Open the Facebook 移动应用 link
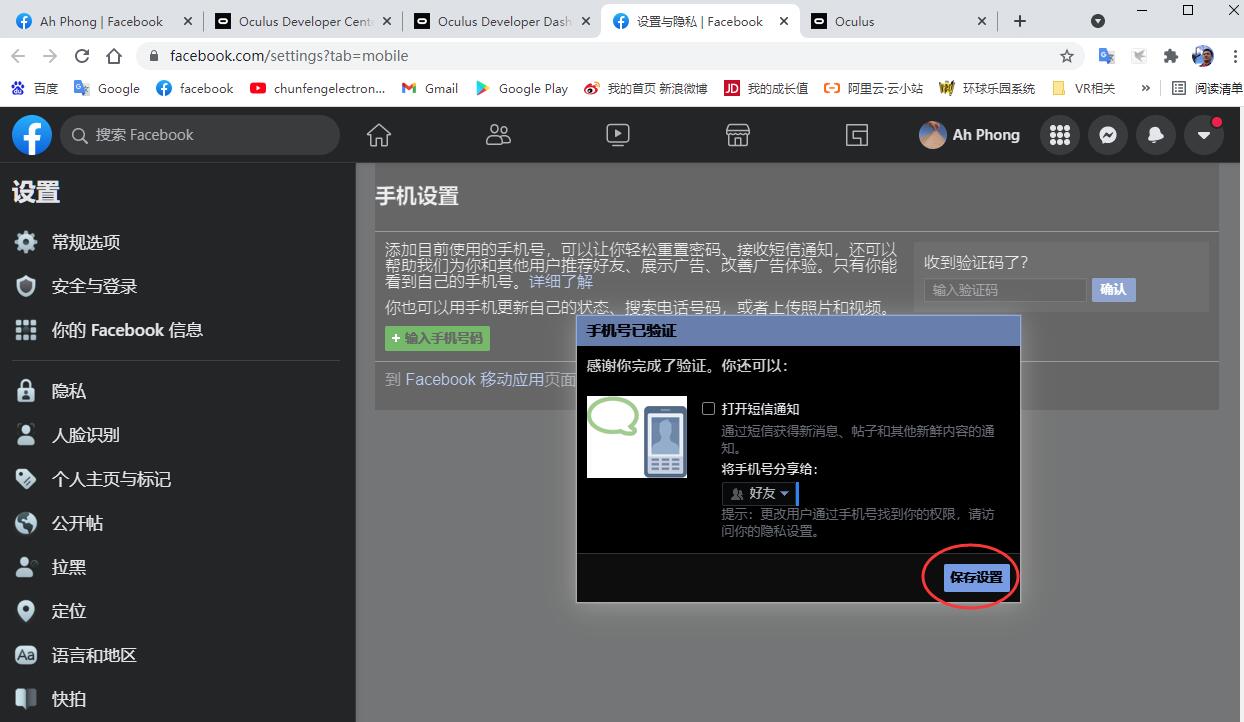Viewport: 1244px width, 722px height. [474, 379]
